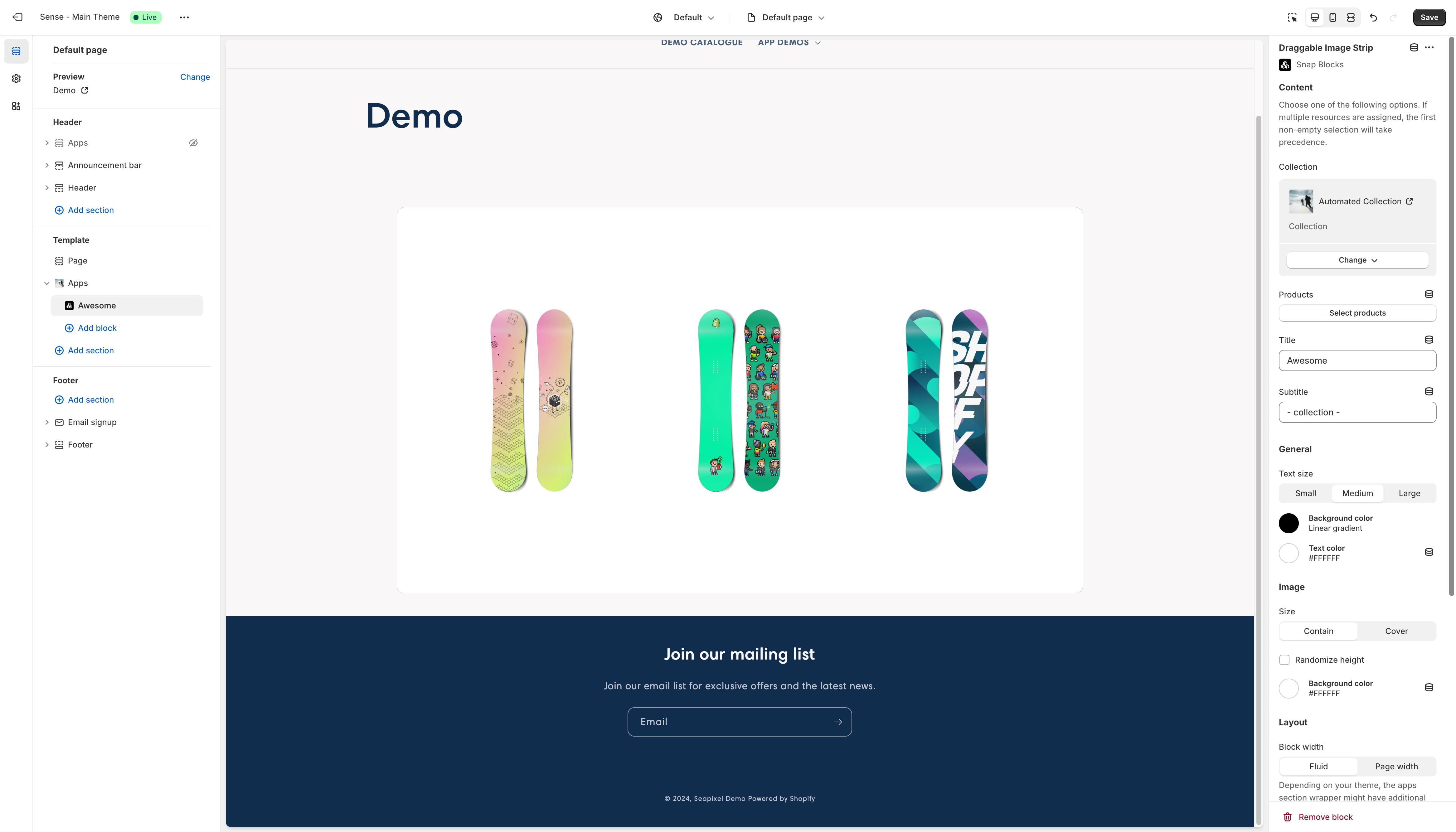Viewport: 1456px width, 832px height.
Task: Click the more options icon at top right panel
Action: pos(1430,48)
